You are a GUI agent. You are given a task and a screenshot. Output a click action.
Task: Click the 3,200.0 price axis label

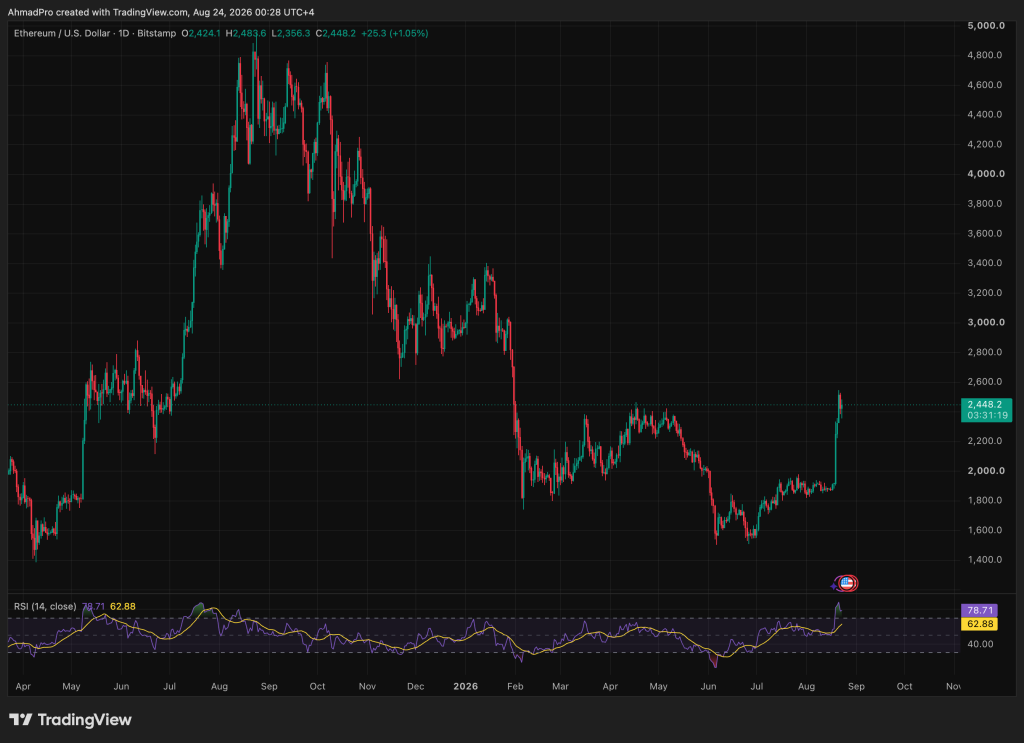pyautogui.click(x=985, y=292)
